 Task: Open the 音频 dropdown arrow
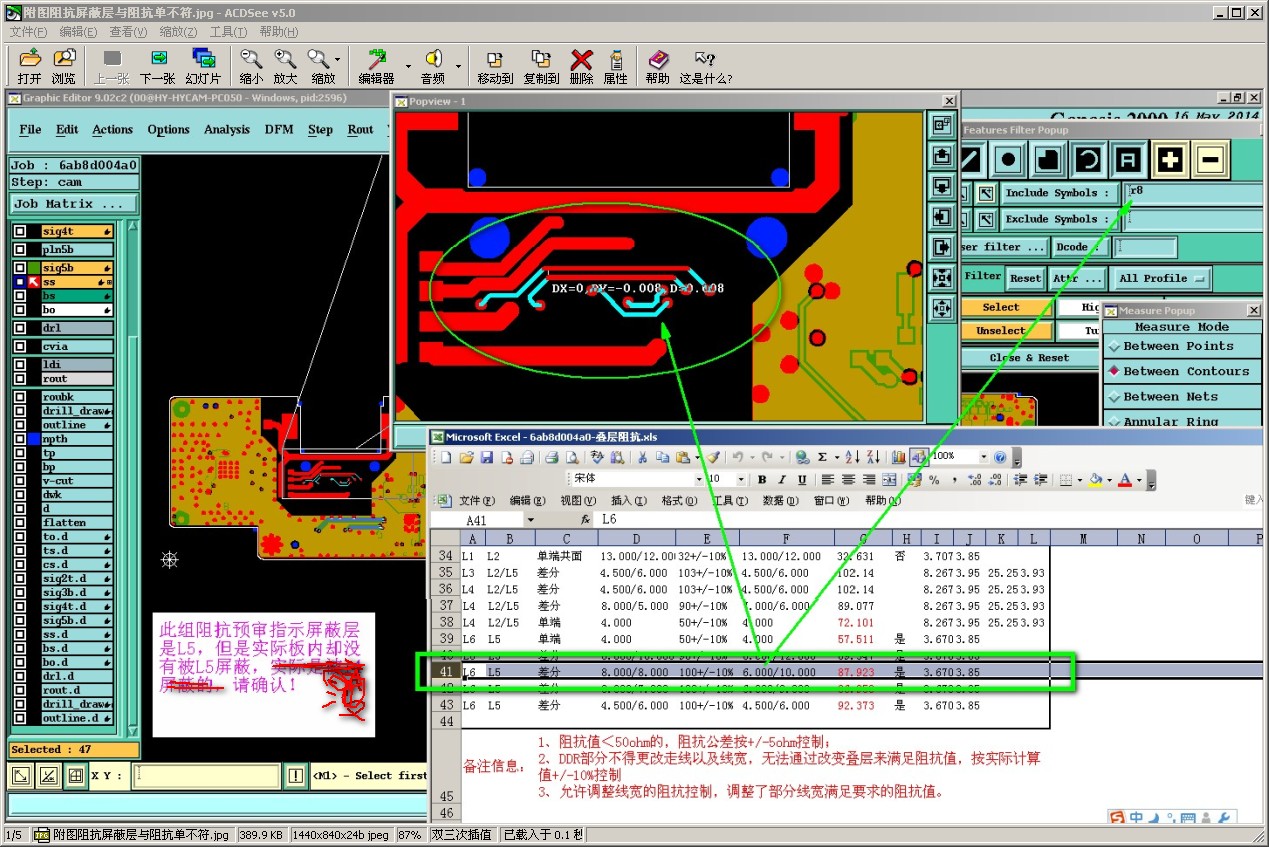(x=458, y=66)
